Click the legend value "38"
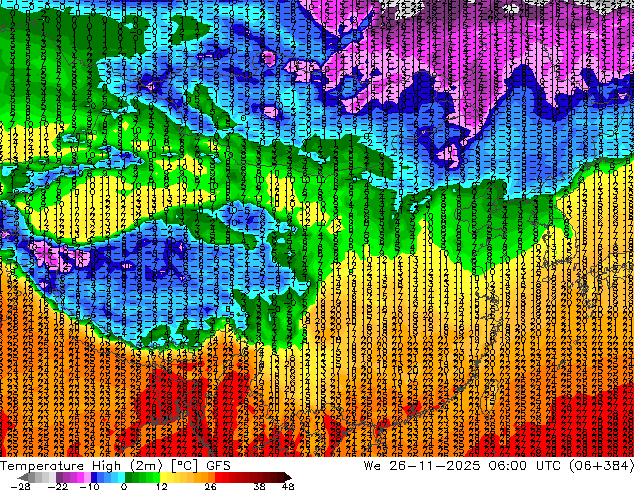The image size is (634, 490). [x=259, y=486]
